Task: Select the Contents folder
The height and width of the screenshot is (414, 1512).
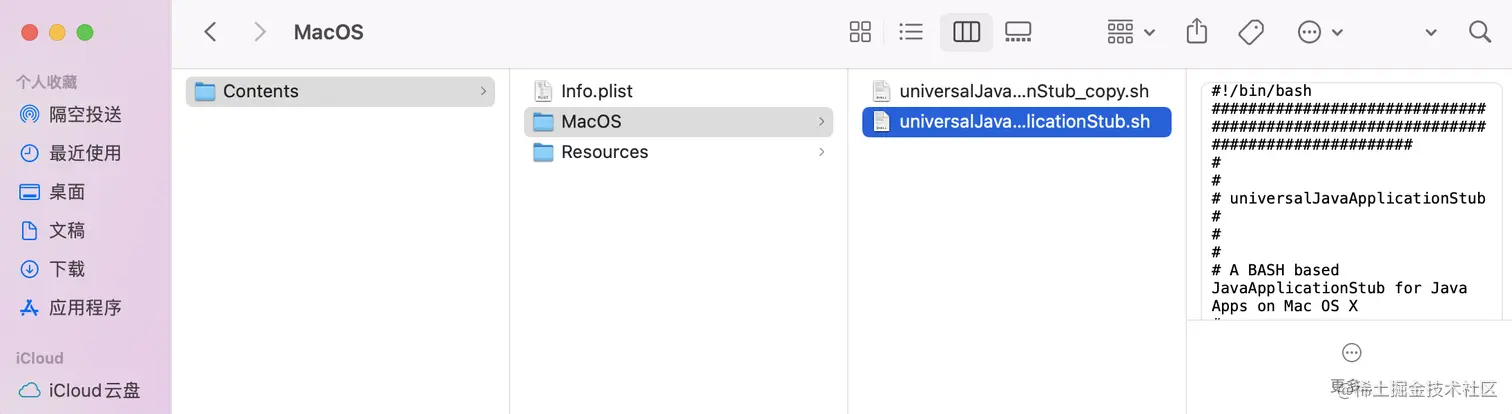Action: tap(260, 91)
